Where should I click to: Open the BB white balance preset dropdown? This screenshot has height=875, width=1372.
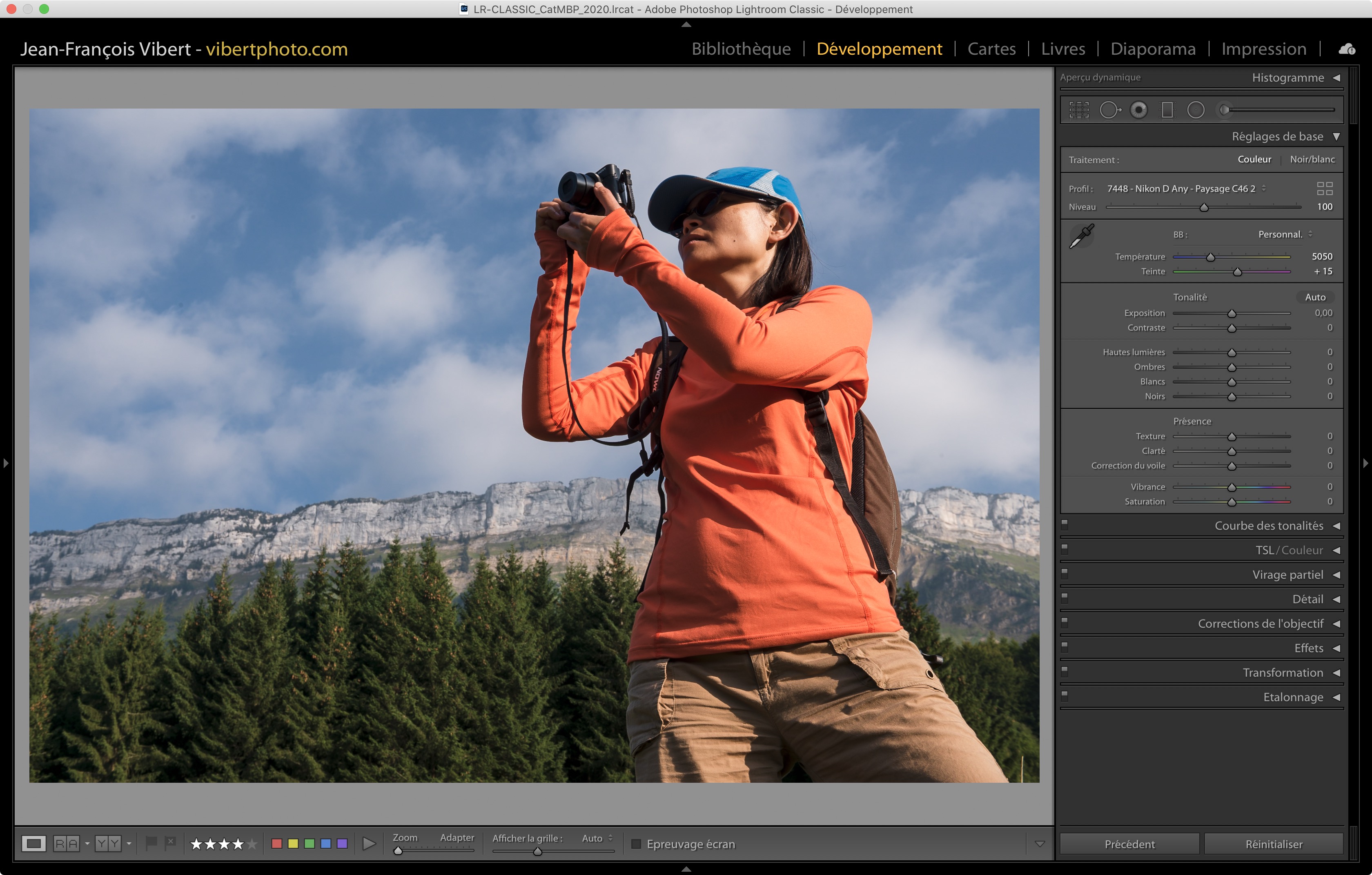point(1285,235)
